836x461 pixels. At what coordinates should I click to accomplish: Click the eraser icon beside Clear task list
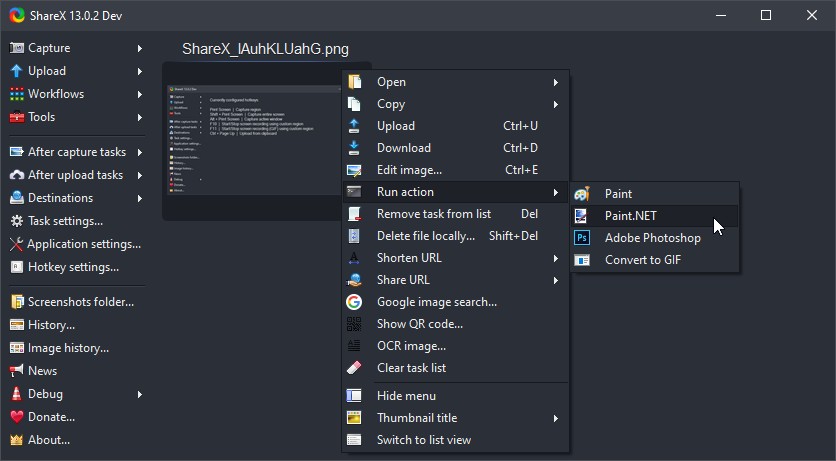[354, 368]
